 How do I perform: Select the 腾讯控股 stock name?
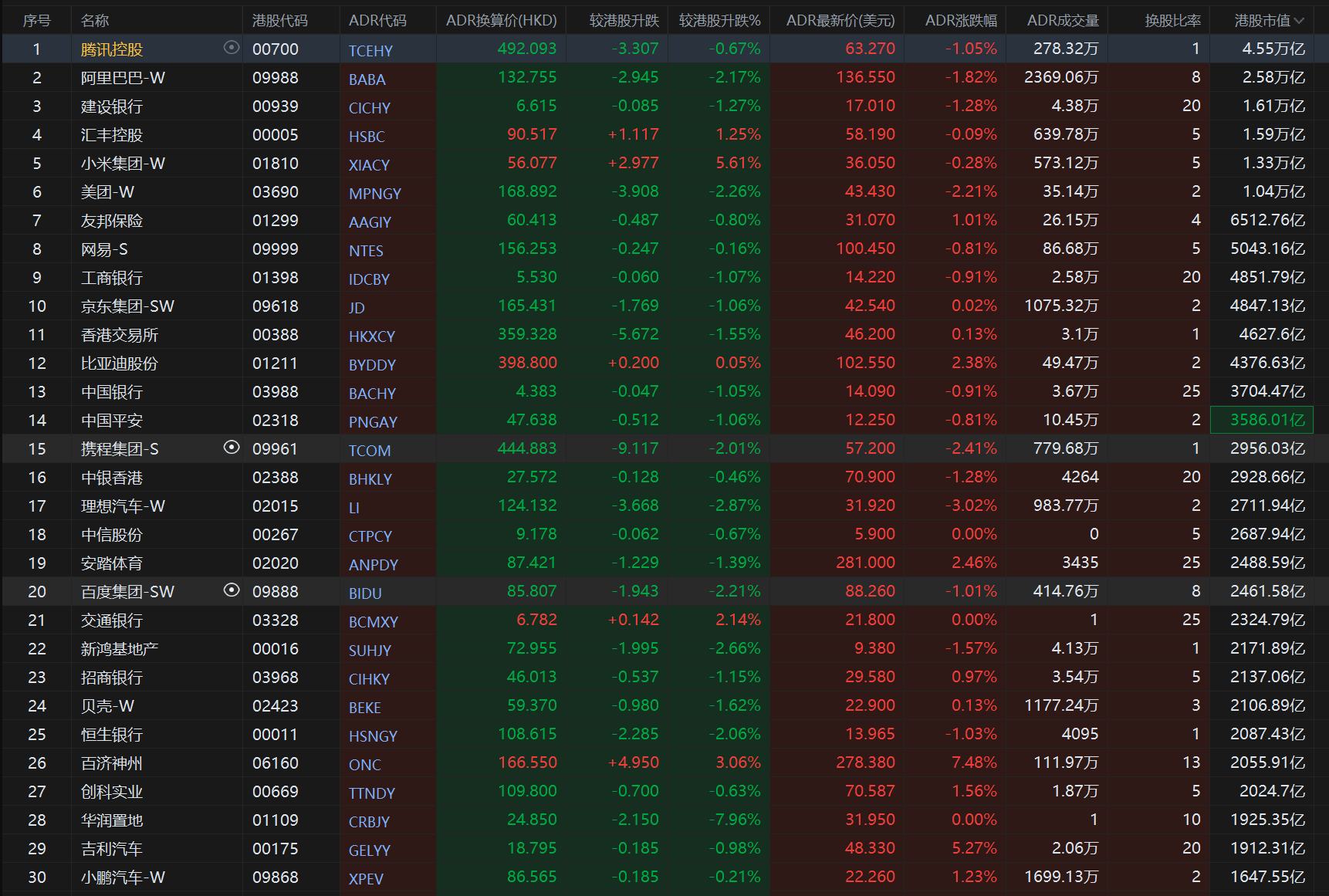click(112, 49)
